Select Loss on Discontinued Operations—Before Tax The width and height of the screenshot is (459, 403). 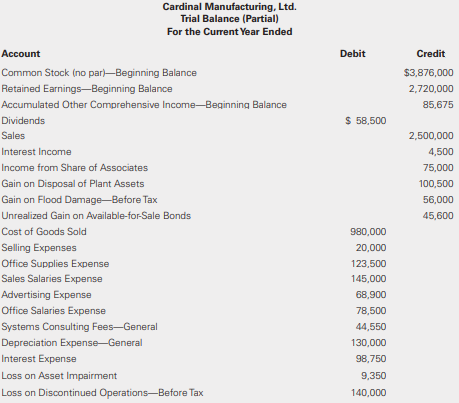pyautogui.click(x=102, y=393)
